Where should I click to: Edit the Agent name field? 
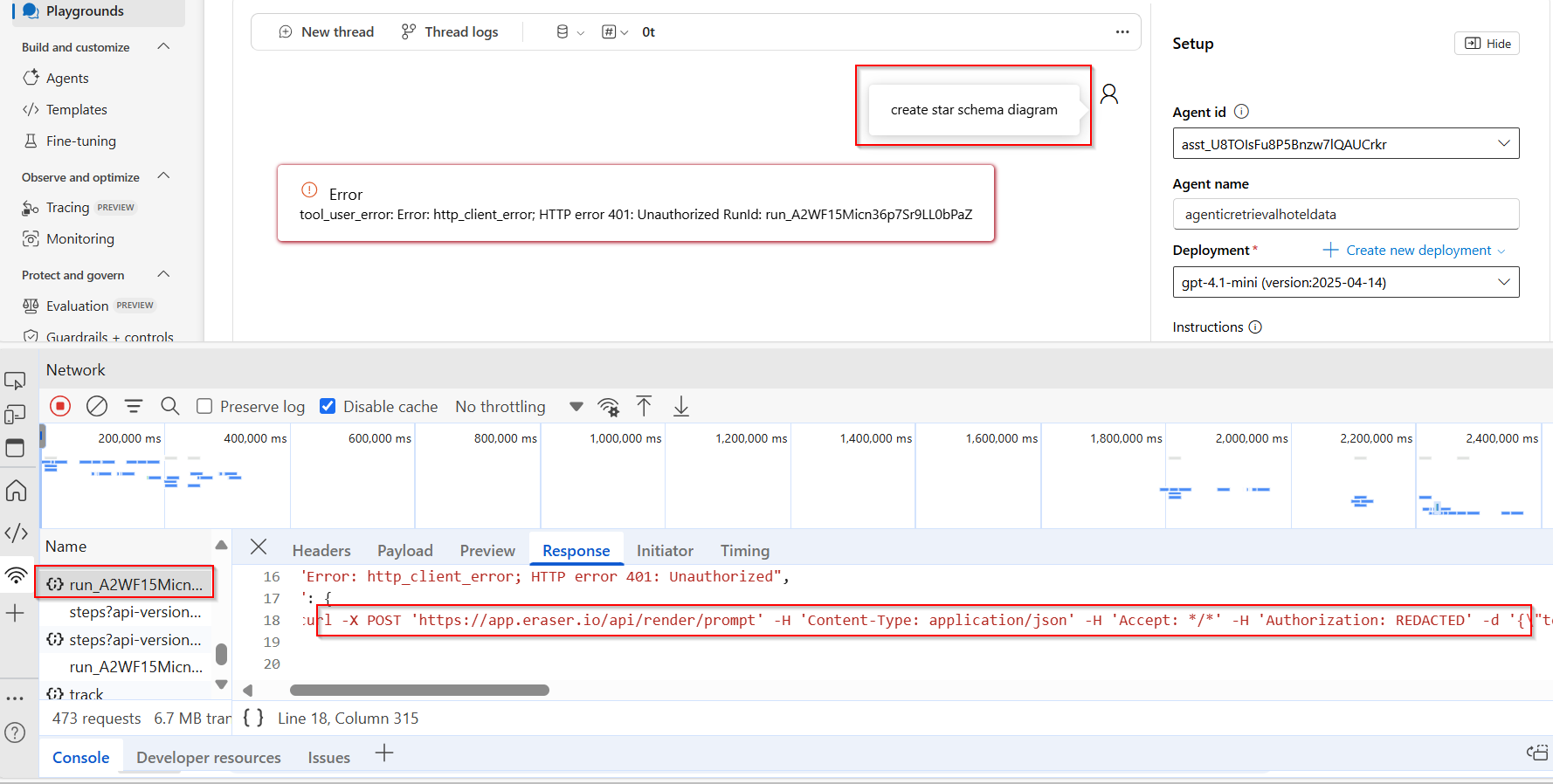click(x=1345, y=214)
